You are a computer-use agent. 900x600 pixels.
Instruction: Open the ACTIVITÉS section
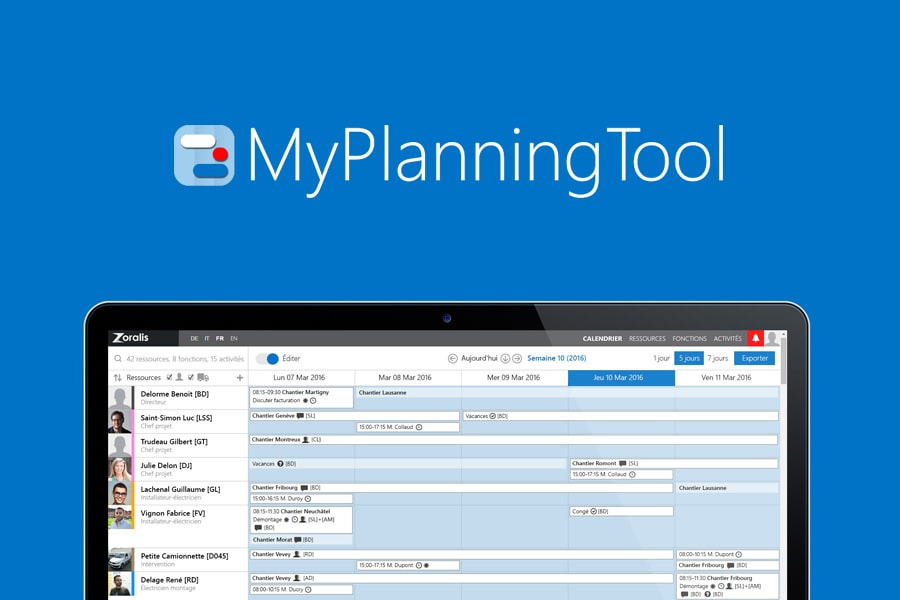(x=727, y=337)
